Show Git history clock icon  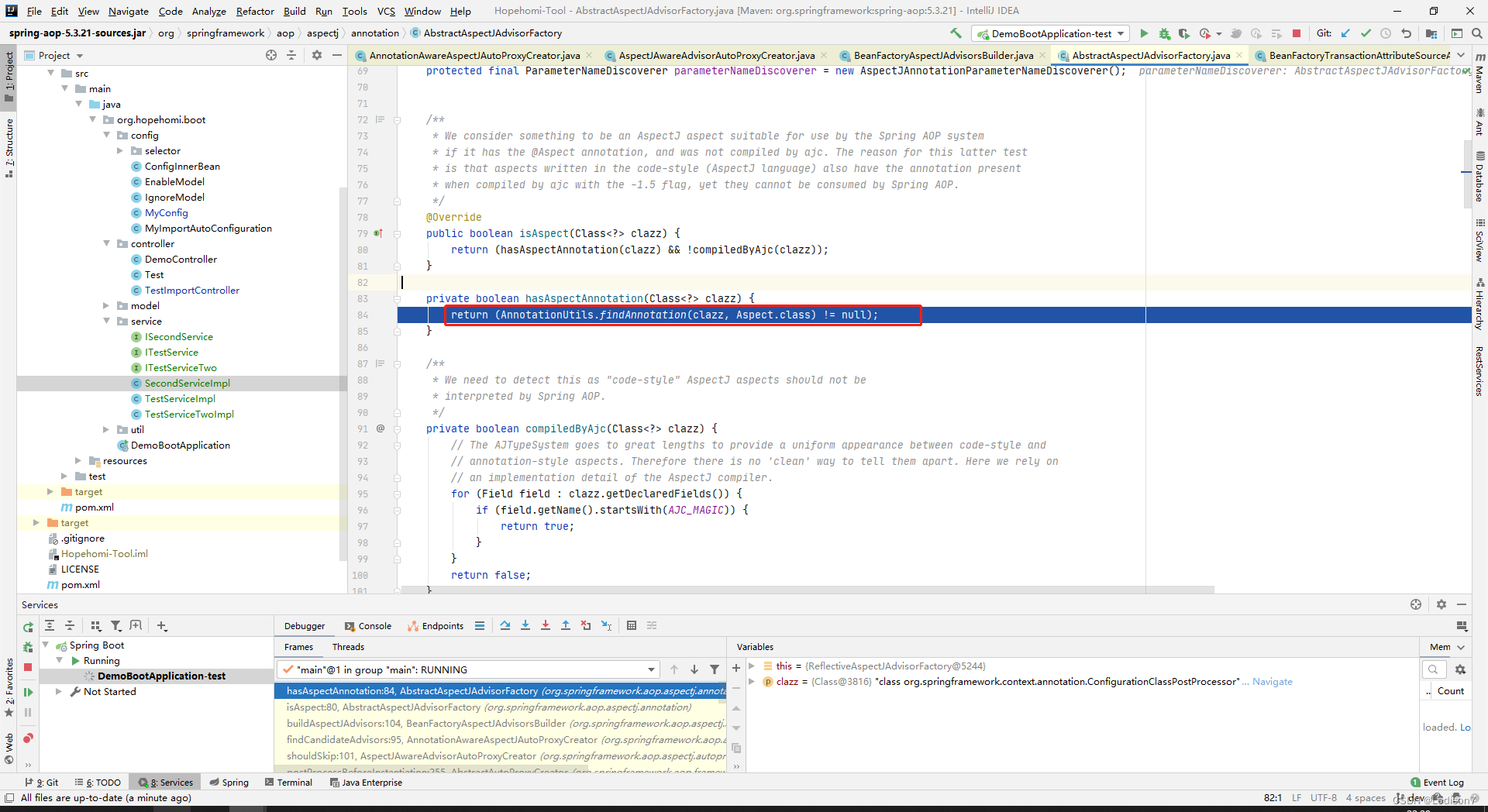(x=1386, y=33)
